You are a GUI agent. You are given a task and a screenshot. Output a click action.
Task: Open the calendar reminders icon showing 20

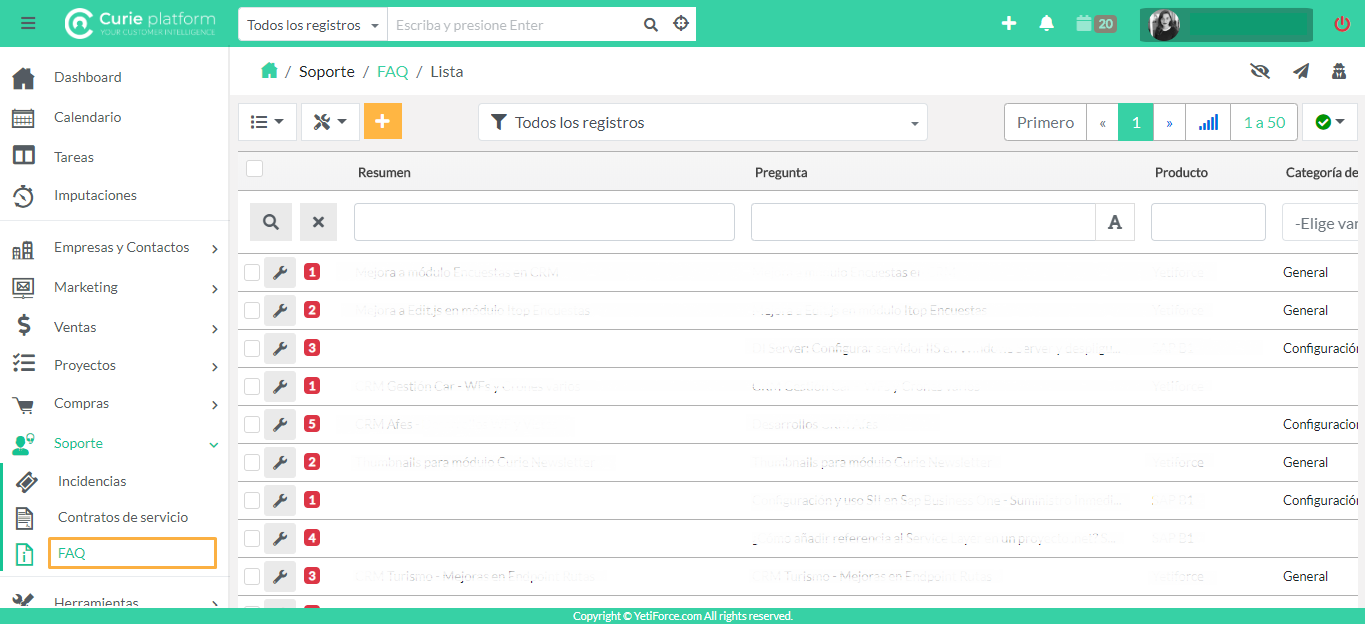[1095, 24]
